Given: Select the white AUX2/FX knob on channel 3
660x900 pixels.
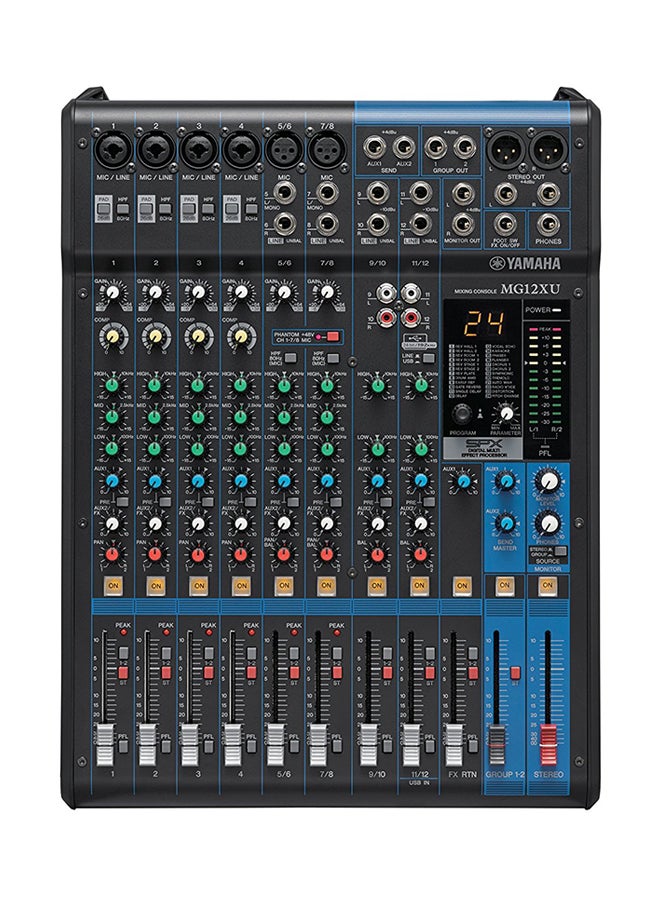Looking at the screenshot, I should [198, 523].
